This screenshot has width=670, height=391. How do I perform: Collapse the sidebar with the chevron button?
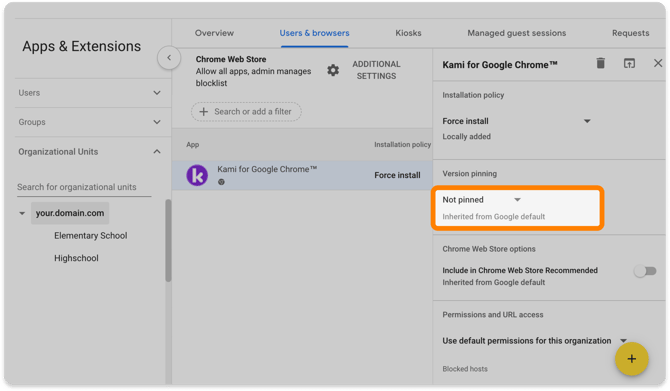tap(169, 58)
